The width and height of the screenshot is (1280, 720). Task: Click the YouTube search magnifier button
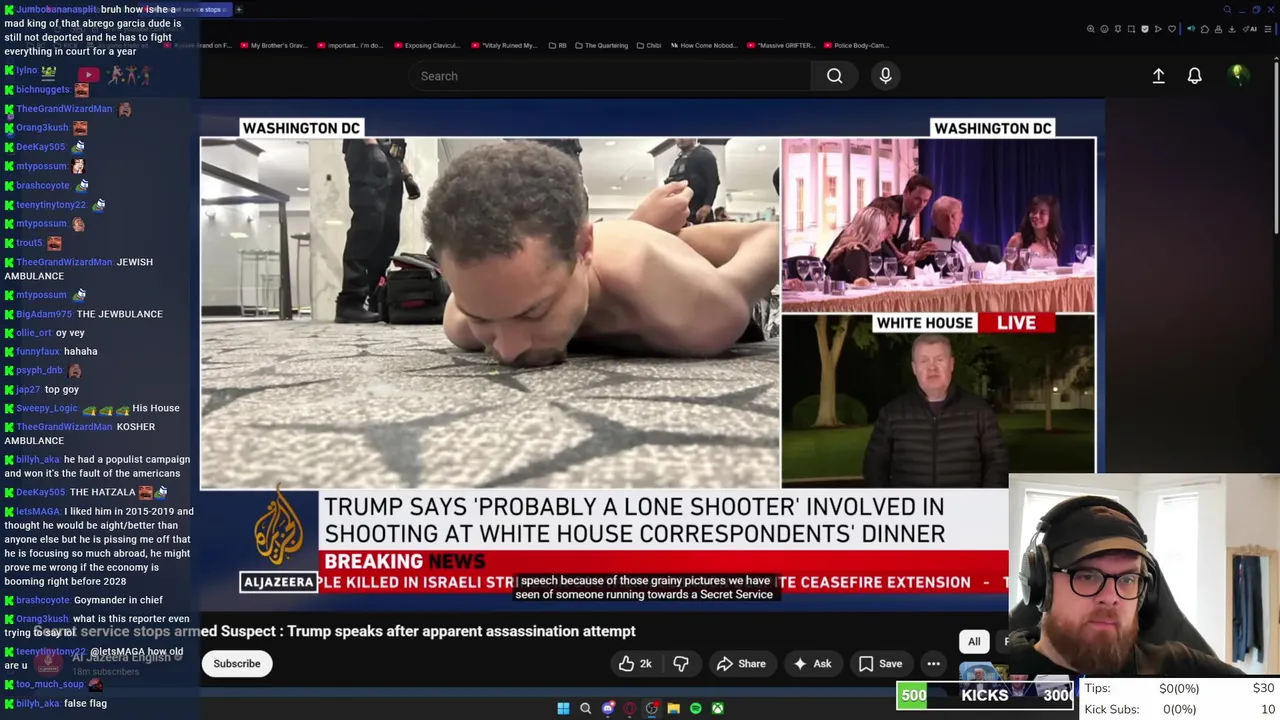[834, 76]
